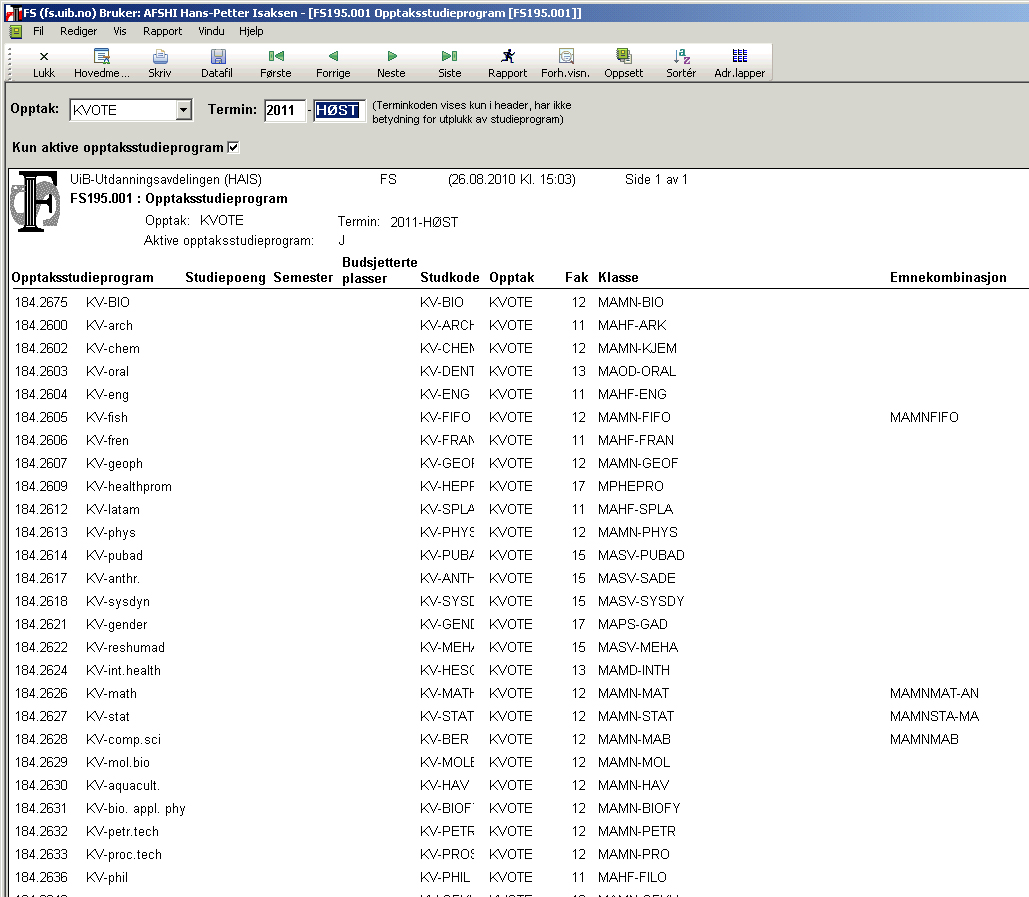Select the KV-chem program name
The height and width of the screenshot is (897, 1029).
[x=113, y=348]
